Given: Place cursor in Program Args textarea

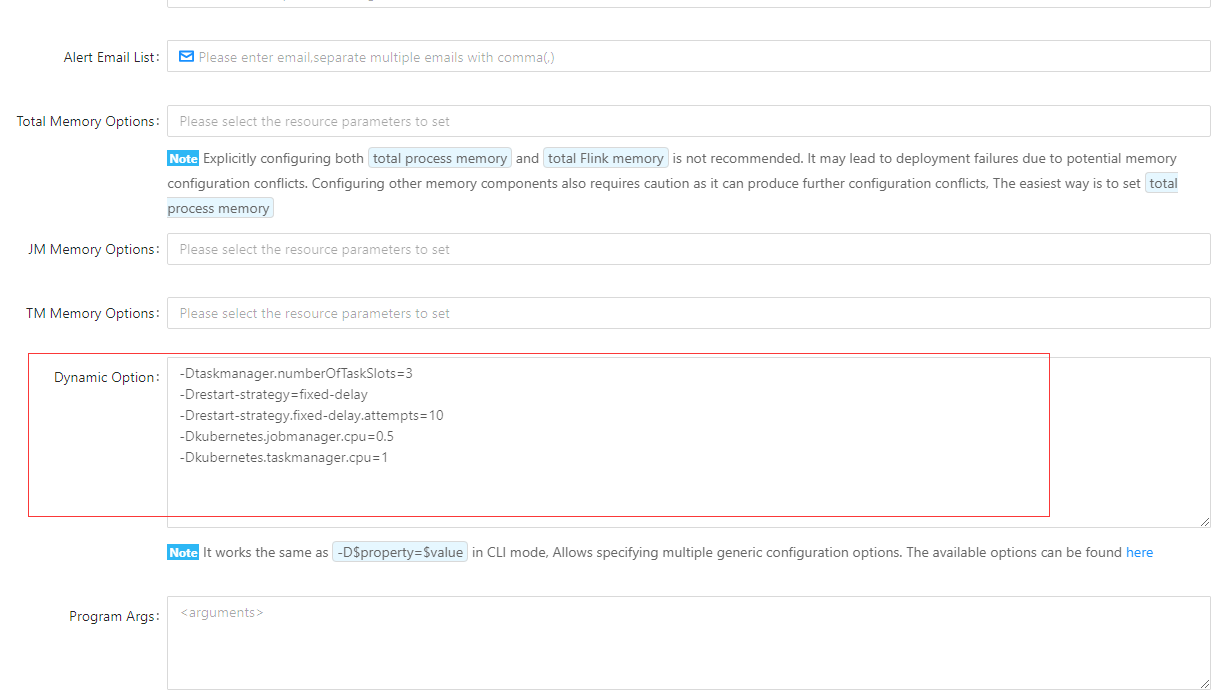Looking at the screenshot, I should click(x=688, y=645).
